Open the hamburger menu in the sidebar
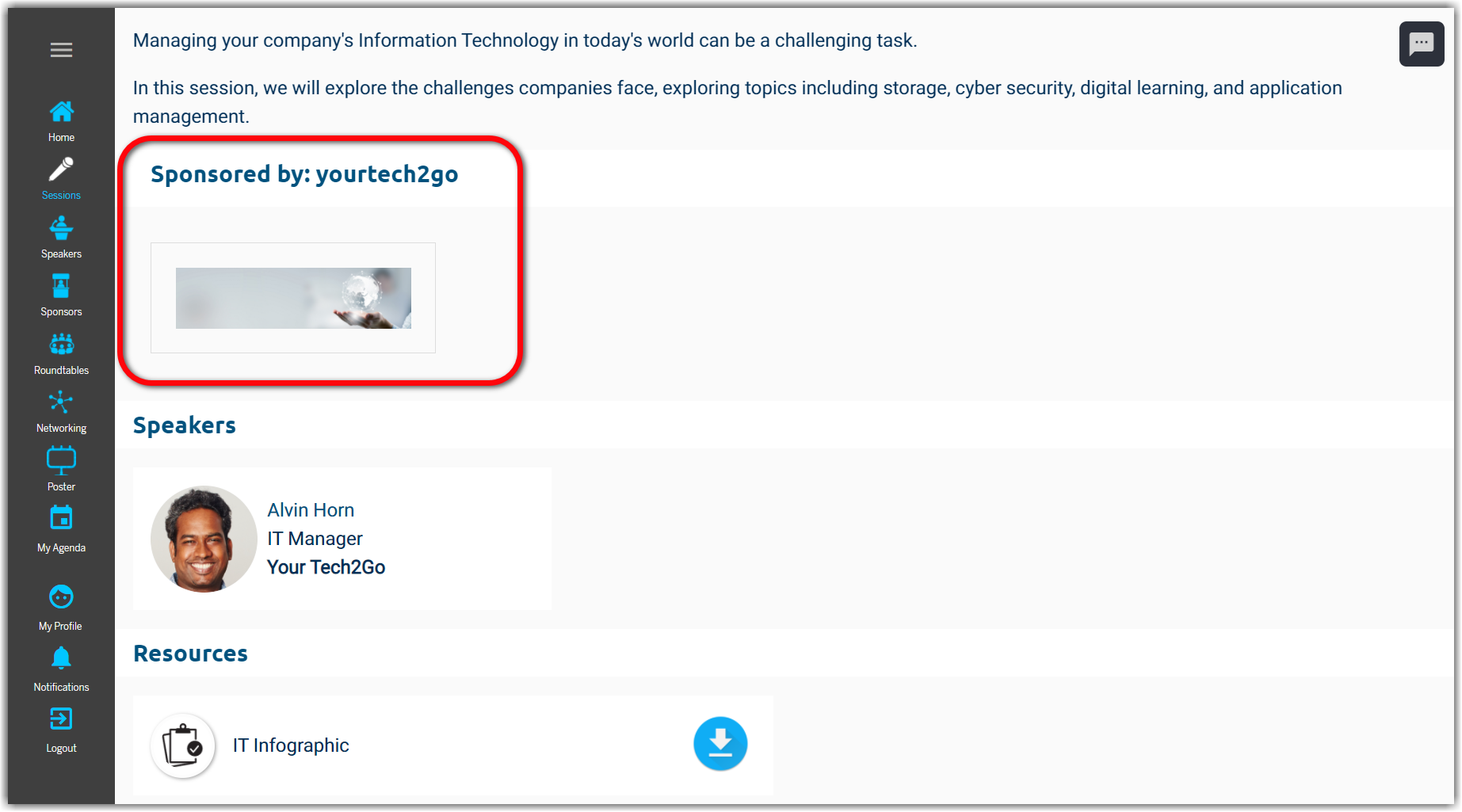Viewport: 1462px width, 812px height. click(x=61, y=50)
